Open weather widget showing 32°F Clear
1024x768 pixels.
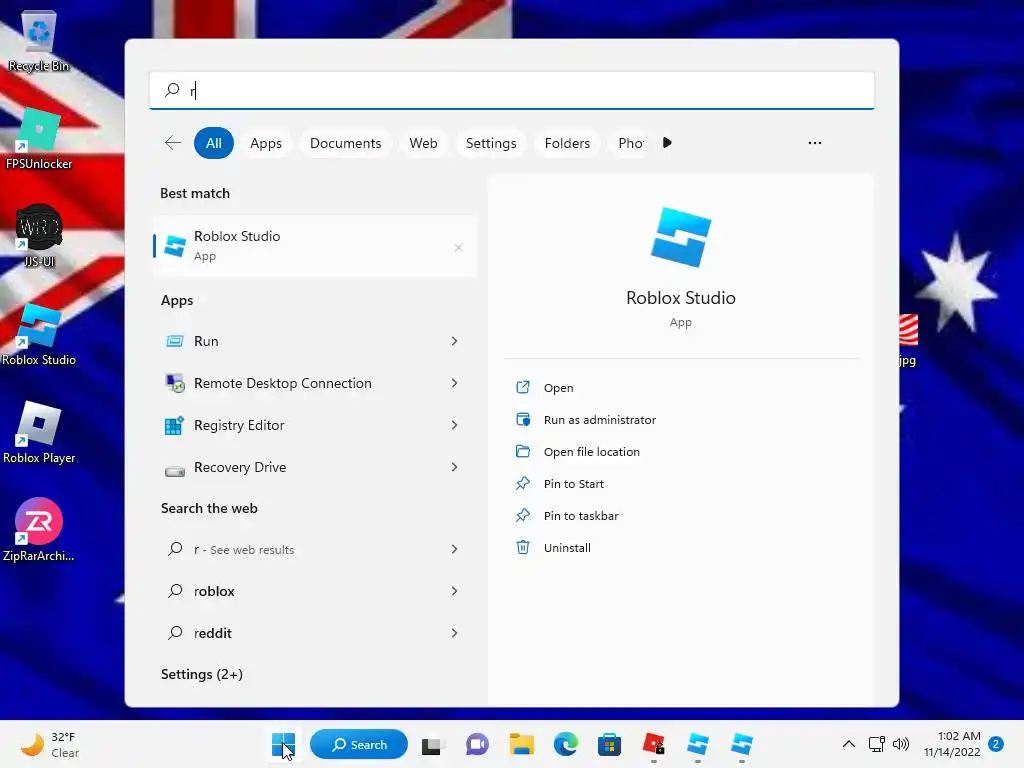[x=50, y=744]
